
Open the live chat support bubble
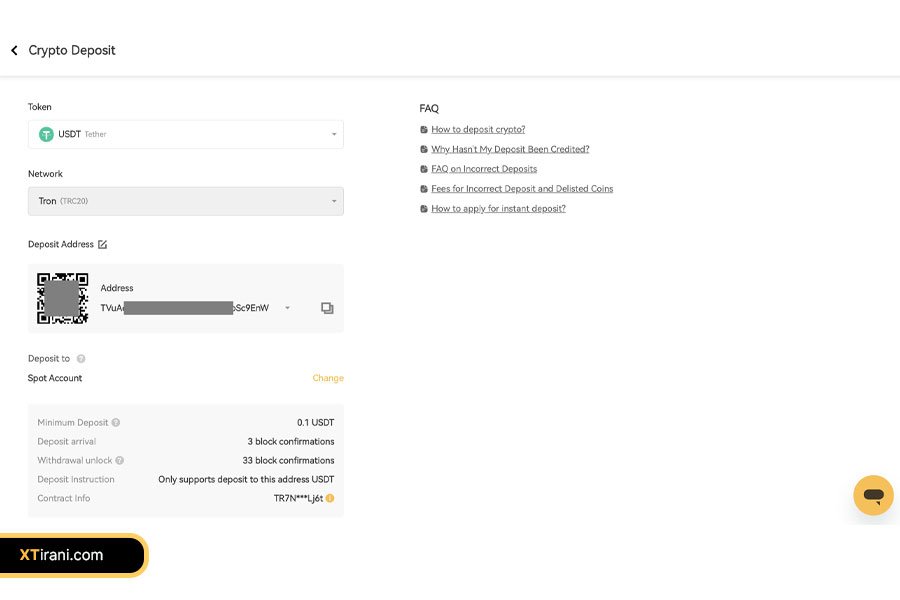click(x=873, y=495)
